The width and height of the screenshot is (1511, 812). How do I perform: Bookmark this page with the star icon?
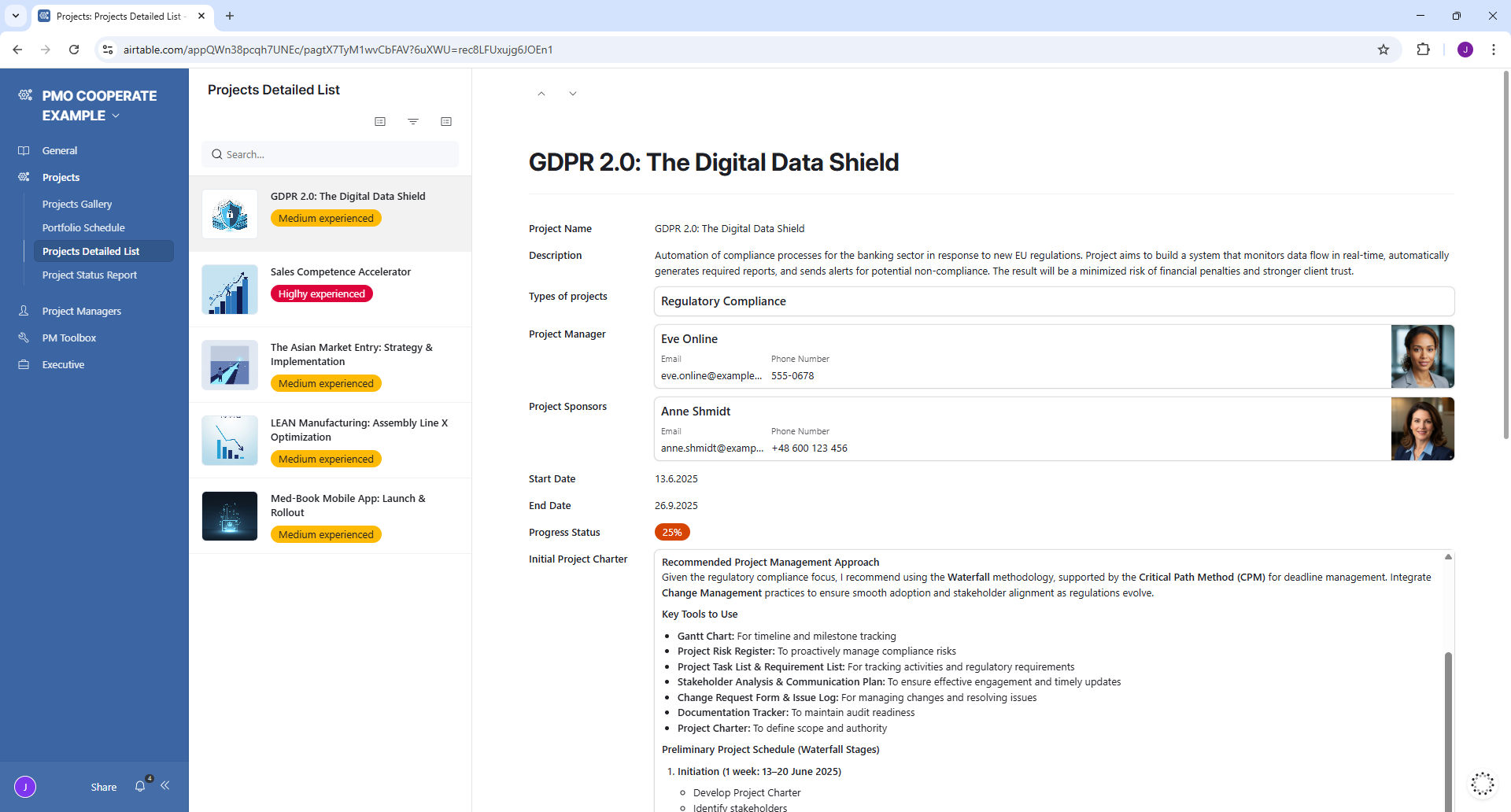(1384, 50)
